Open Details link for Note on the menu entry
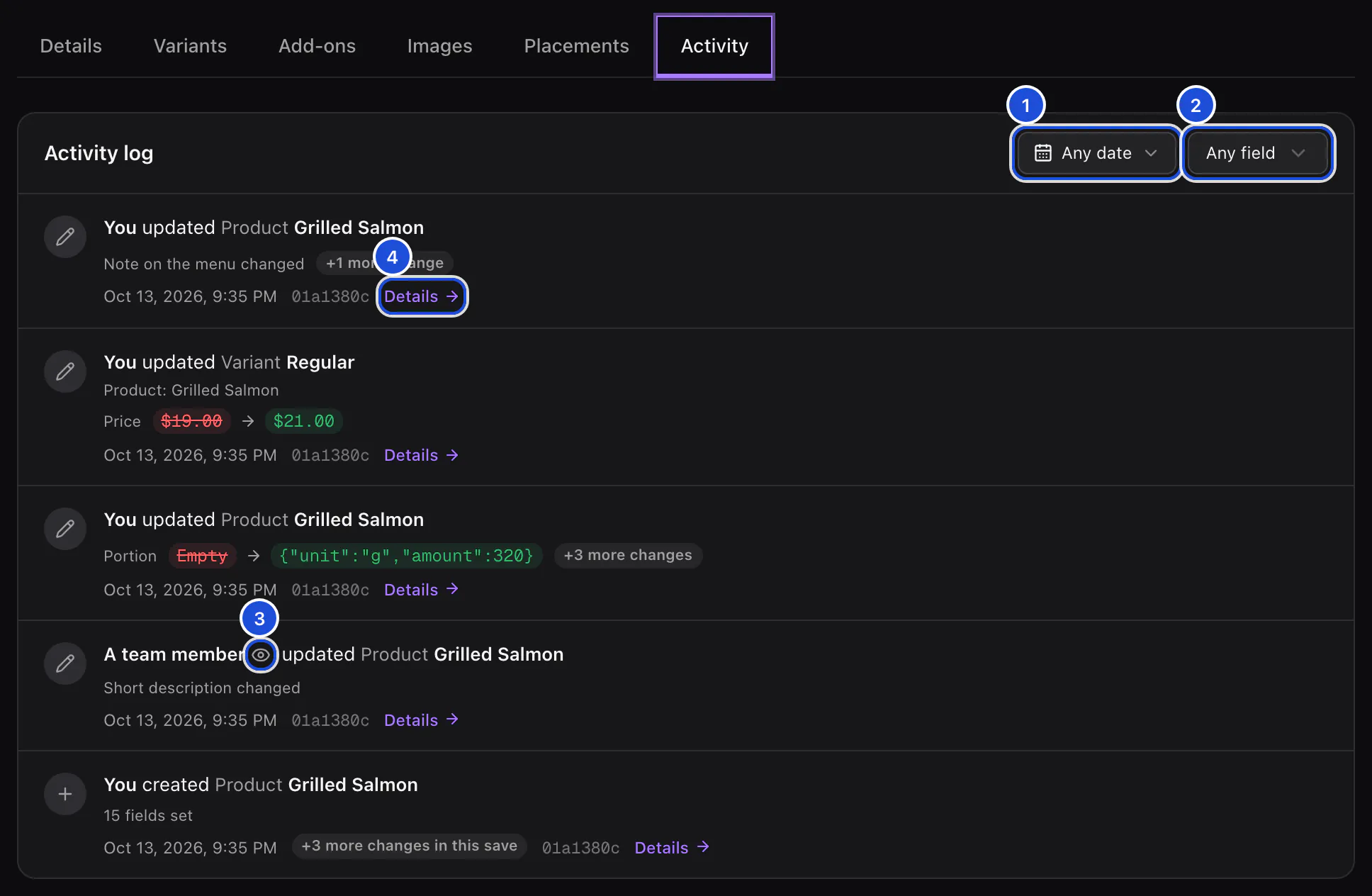 click(422, 296)
